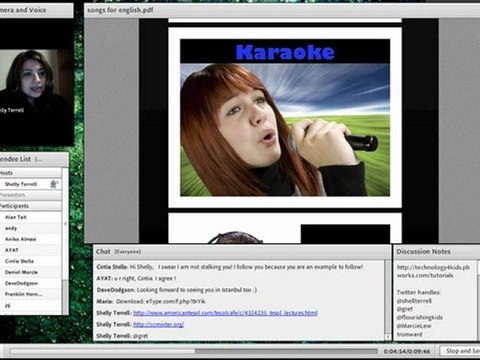Click the blue Karaoke heading on slide

point(285,52)
